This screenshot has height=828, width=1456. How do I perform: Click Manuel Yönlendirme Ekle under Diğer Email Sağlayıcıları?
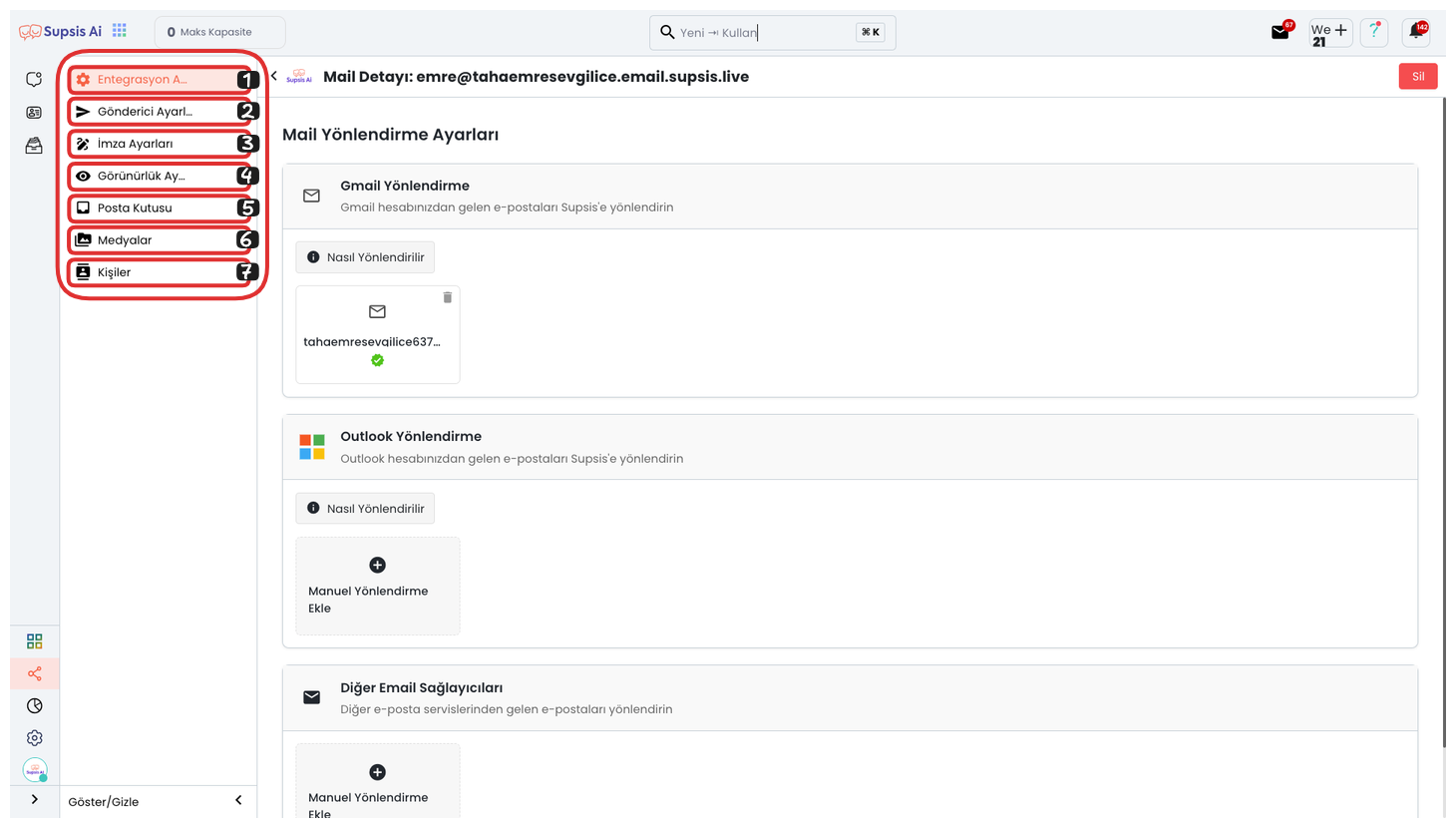point(378,781)
